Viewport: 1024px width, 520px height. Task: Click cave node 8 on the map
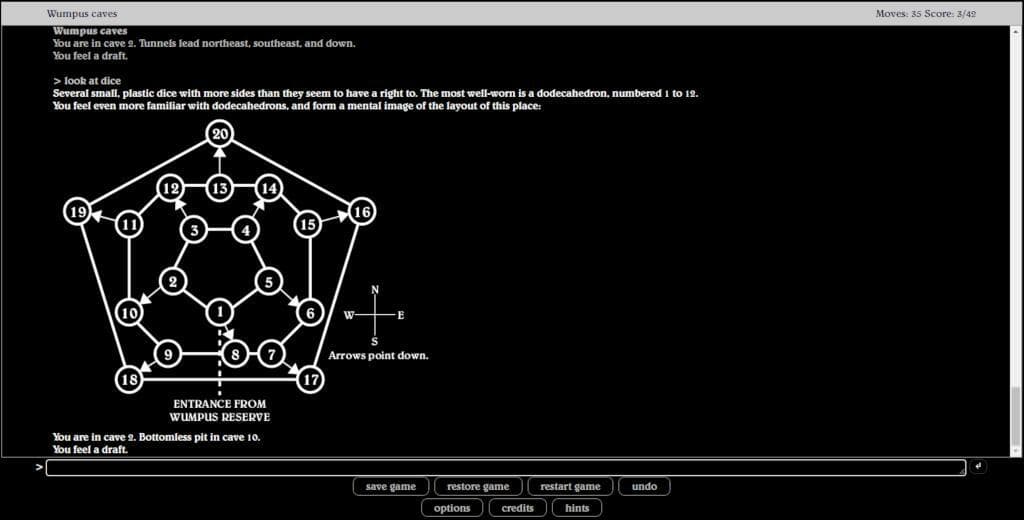pos(235,355)
